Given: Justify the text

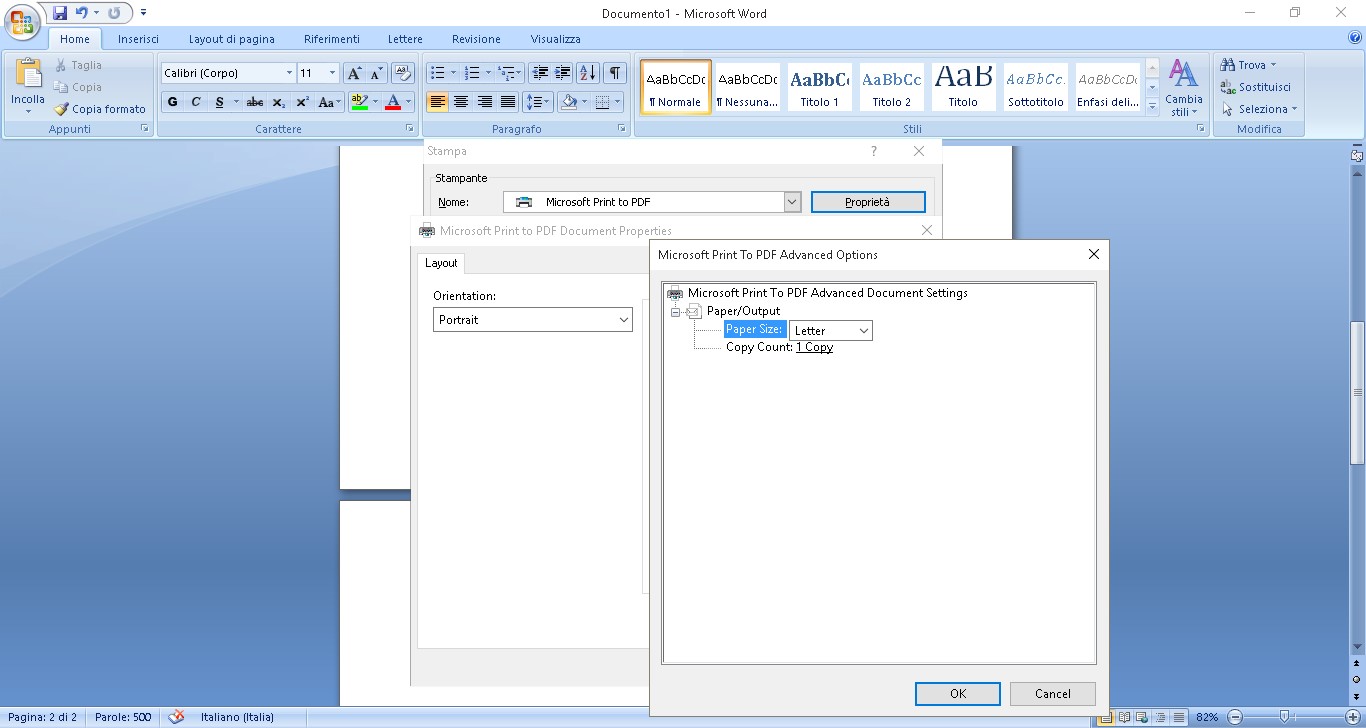Looking at the screenshot, I should pos(508,102).
